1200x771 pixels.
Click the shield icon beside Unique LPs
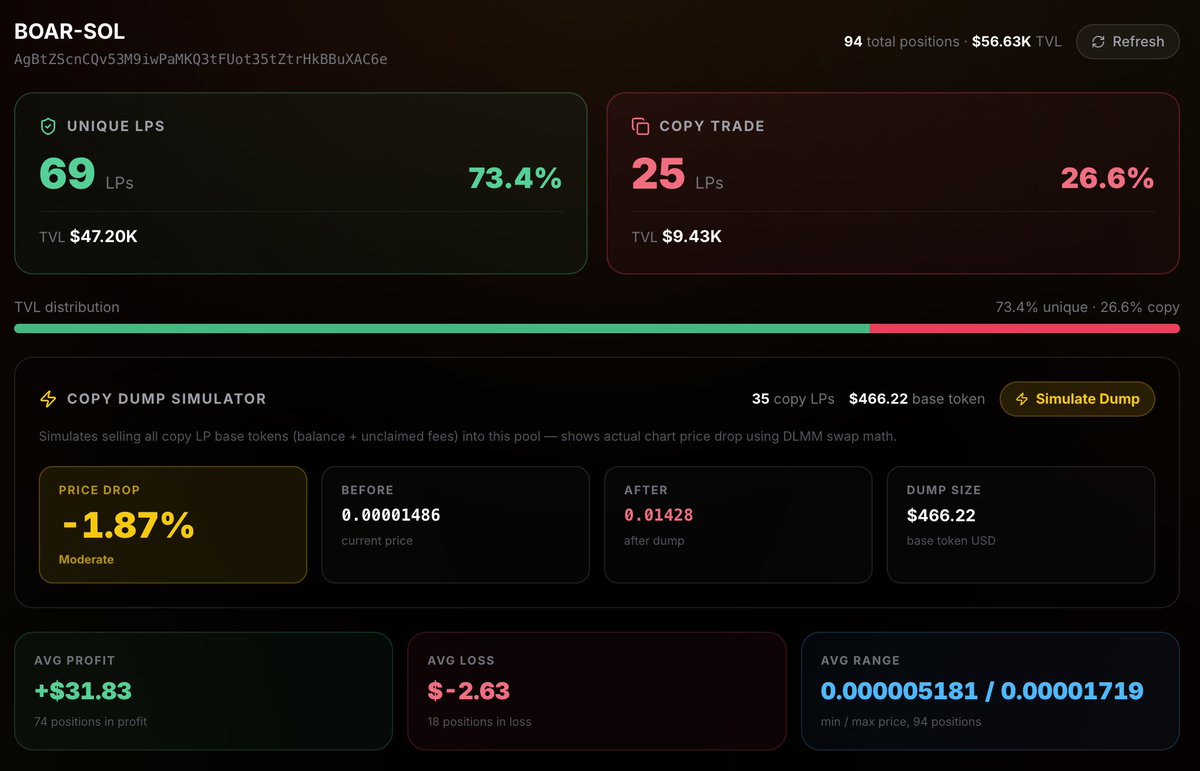pos(47,126)
